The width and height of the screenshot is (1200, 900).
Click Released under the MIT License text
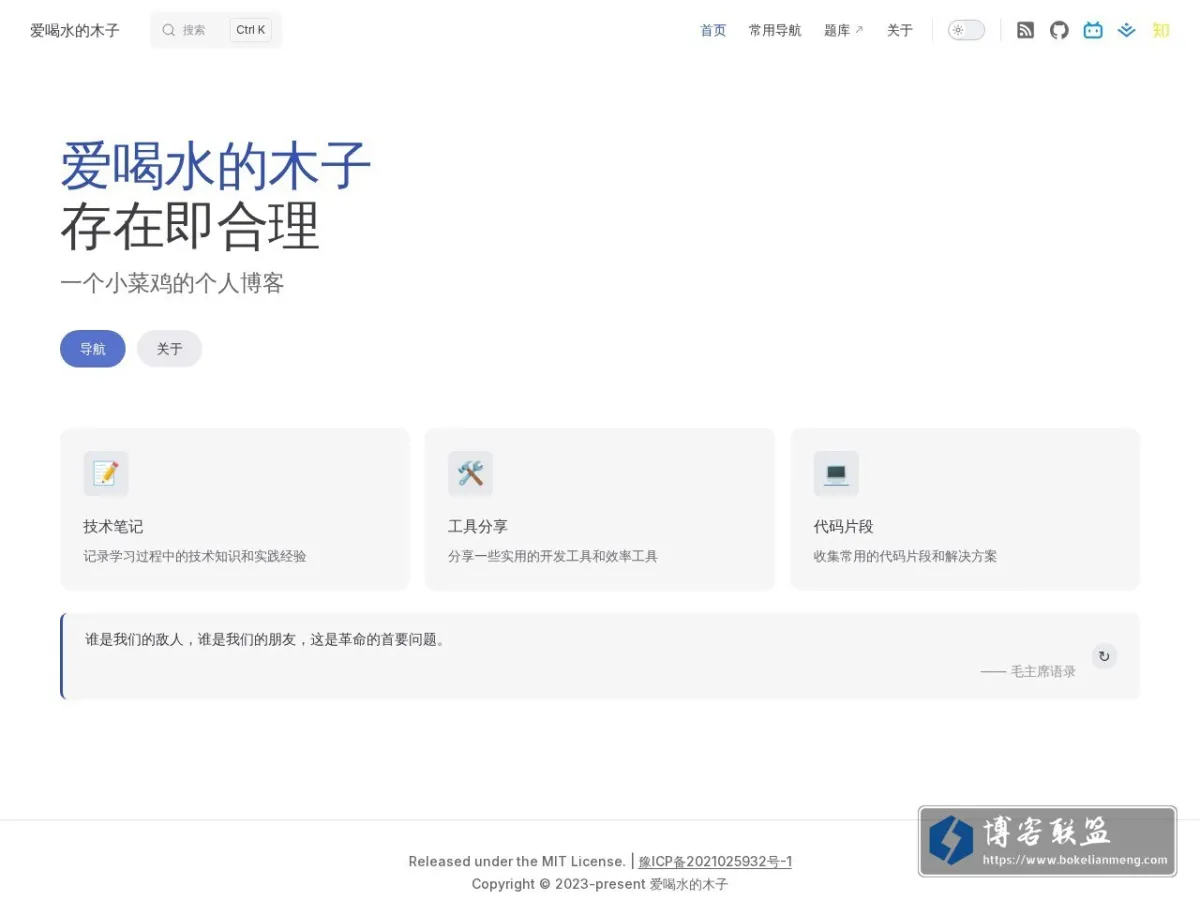point(517,861)
